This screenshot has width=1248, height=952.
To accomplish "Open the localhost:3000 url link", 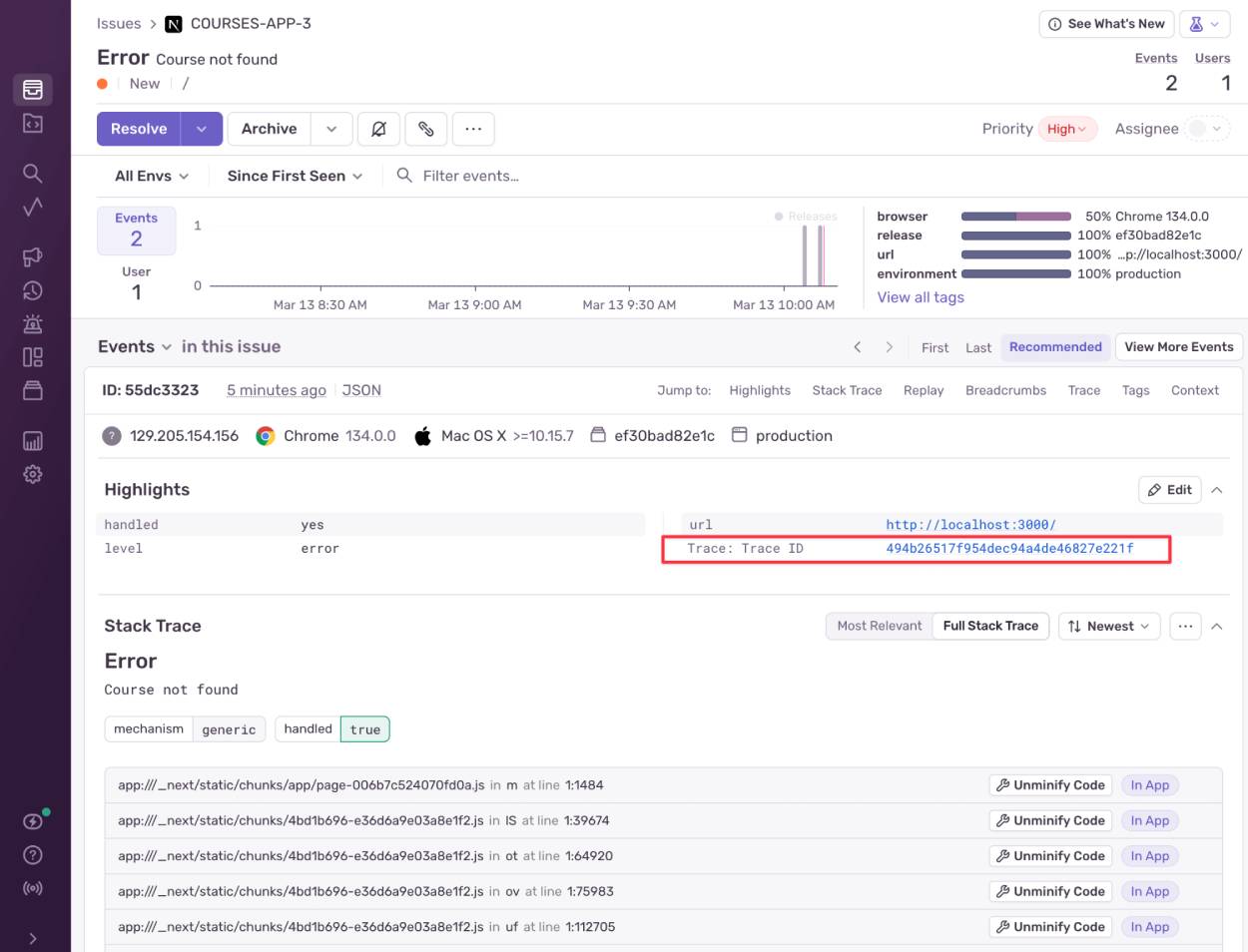I will click(970, 524).
